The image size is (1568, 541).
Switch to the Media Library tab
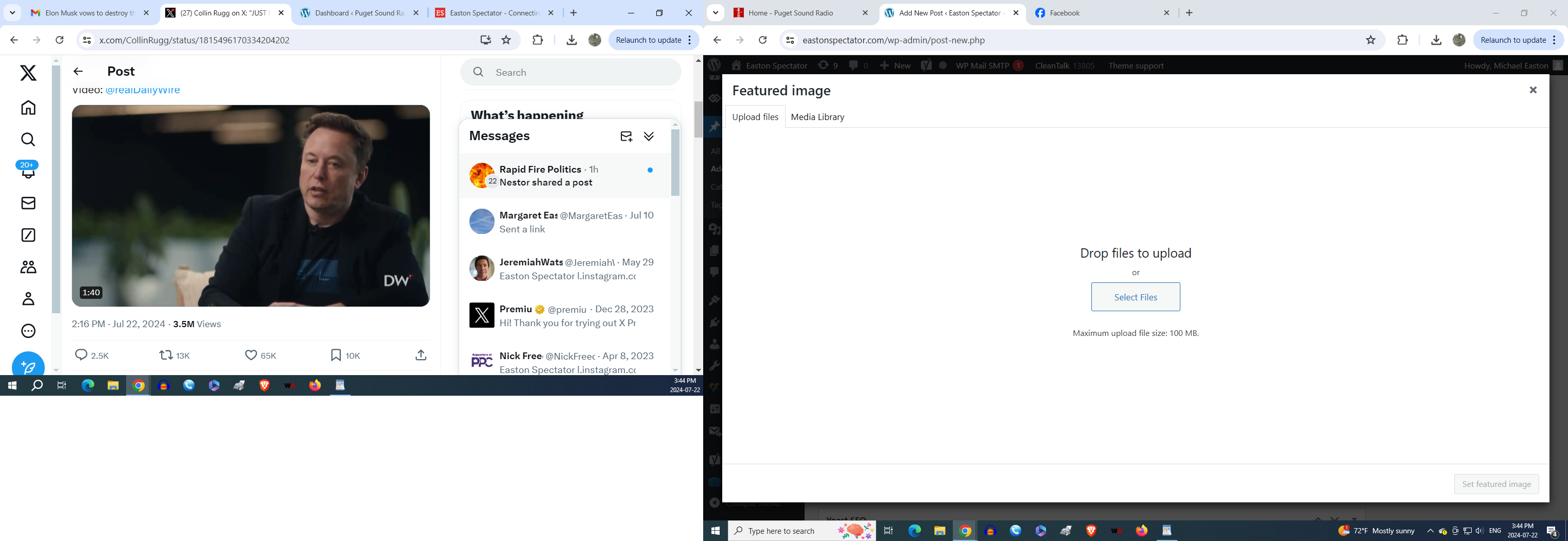tap(817, 117)
